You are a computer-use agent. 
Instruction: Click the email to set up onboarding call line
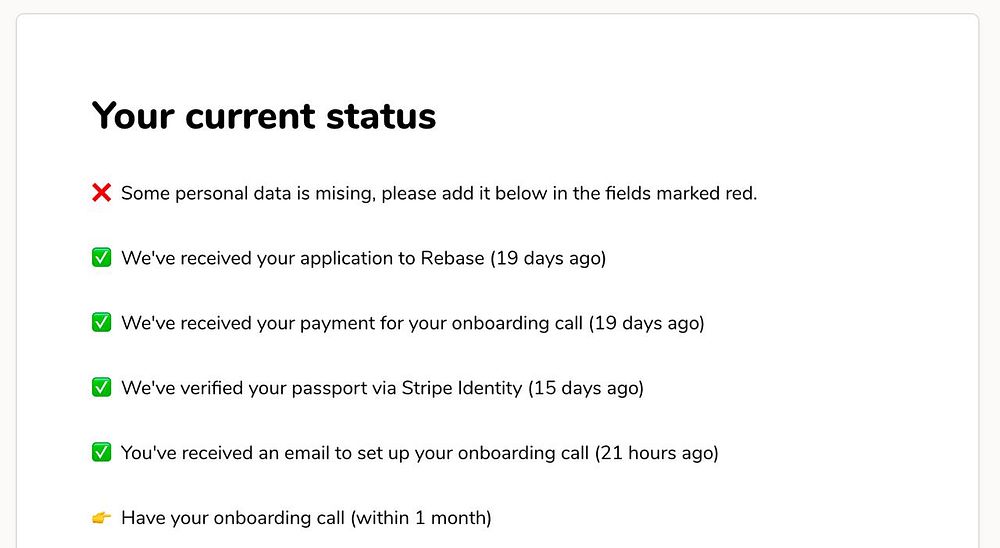420,453
